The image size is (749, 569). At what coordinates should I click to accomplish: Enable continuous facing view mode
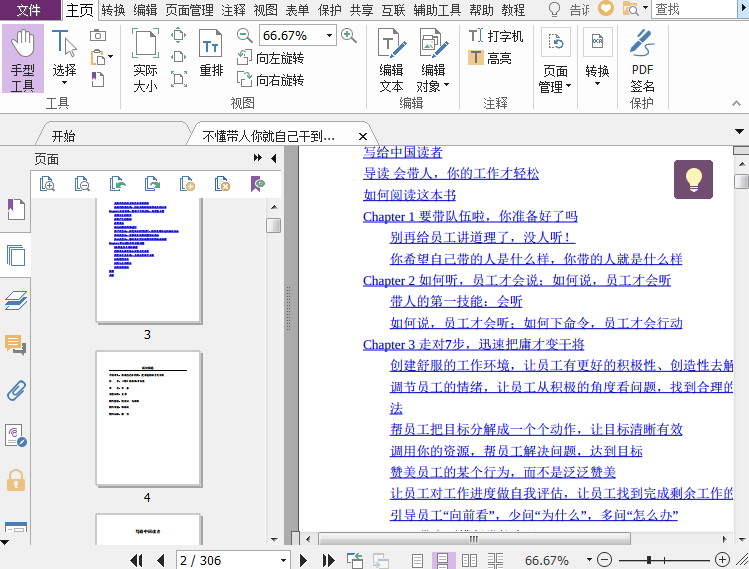click(x=495, y=560)
